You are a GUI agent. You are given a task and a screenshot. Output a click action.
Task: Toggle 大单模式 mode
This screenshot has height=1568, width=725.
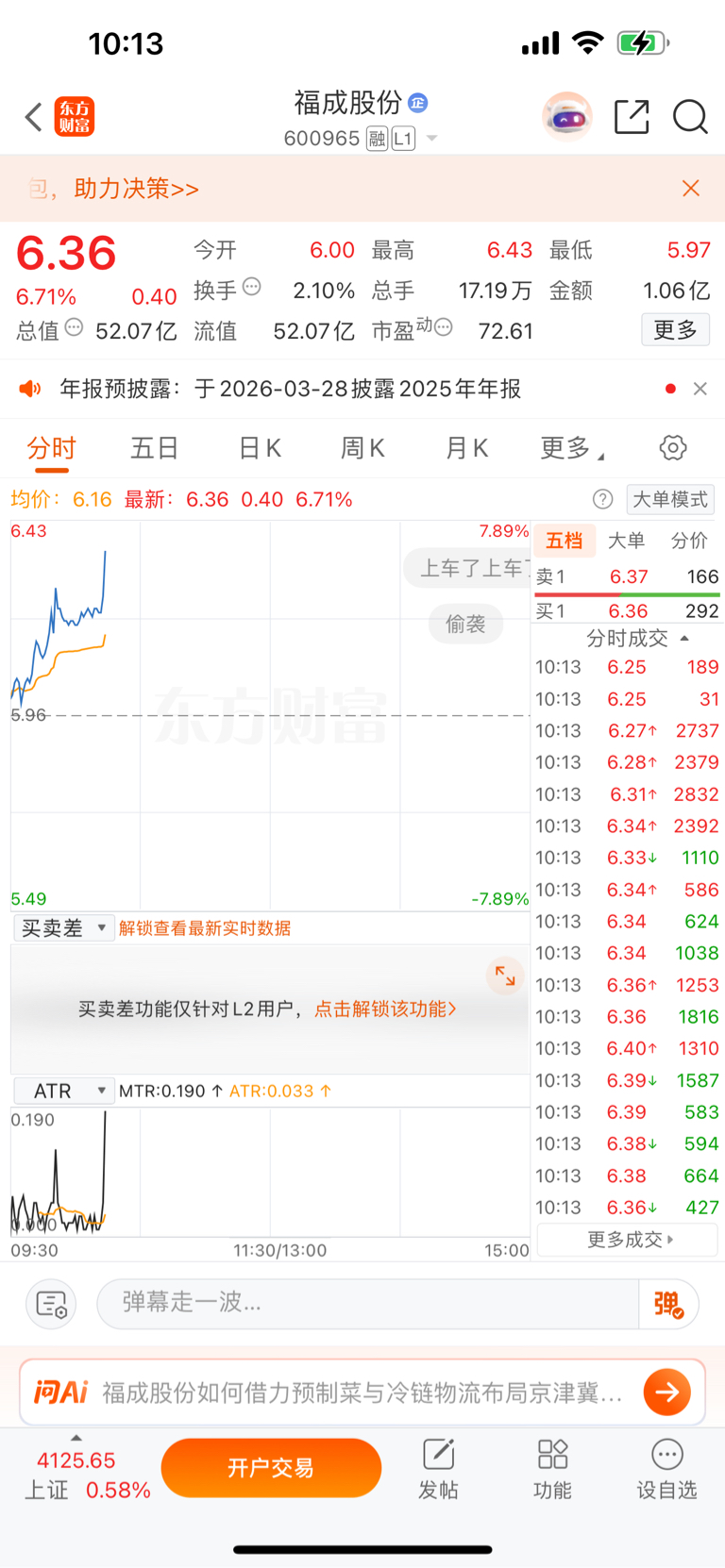click(x=670, y=499)
